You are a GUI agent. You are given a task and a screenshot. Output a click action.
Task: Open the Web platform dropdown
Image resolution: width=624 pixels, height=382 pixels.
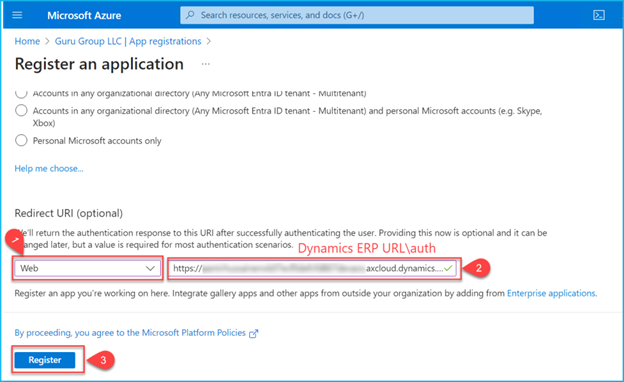(88, 268)
